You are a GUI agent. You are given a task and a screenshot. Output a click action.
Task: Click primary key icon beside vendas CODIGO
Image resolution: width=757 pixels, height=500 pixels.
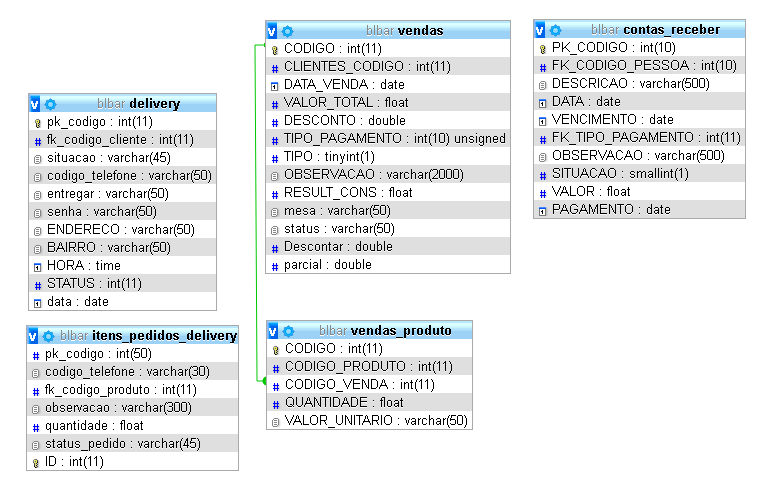(x=275, y=50)
